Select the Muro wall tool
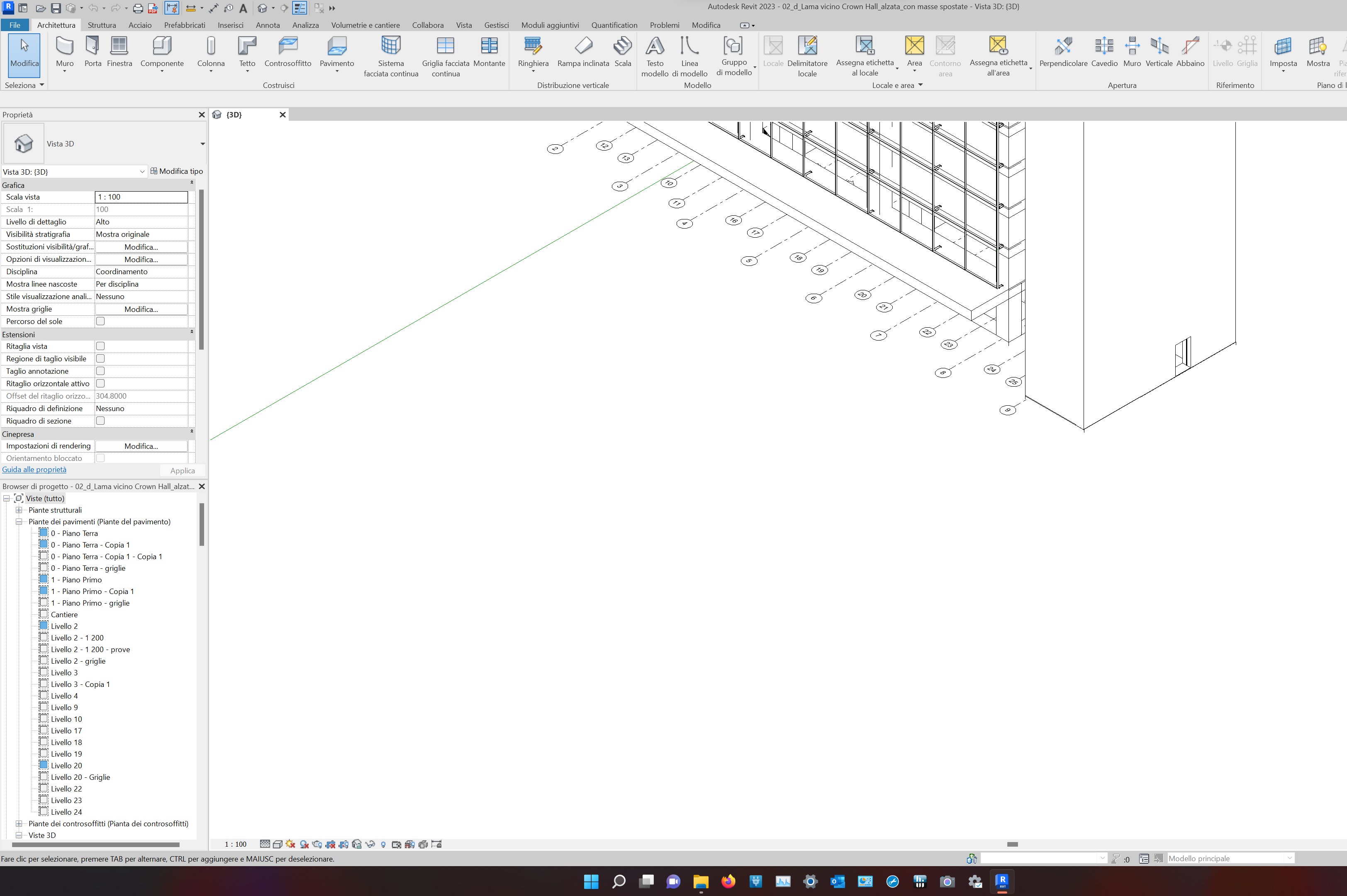1347x896 pixels. click(65, 52)
